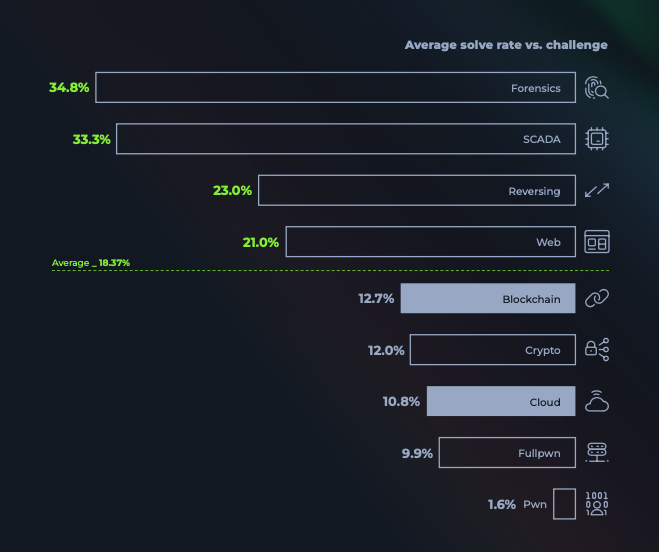Click the chart title 'Average solve rate vs. challenge'
This screenshot has height=552, width=659.
506,45
